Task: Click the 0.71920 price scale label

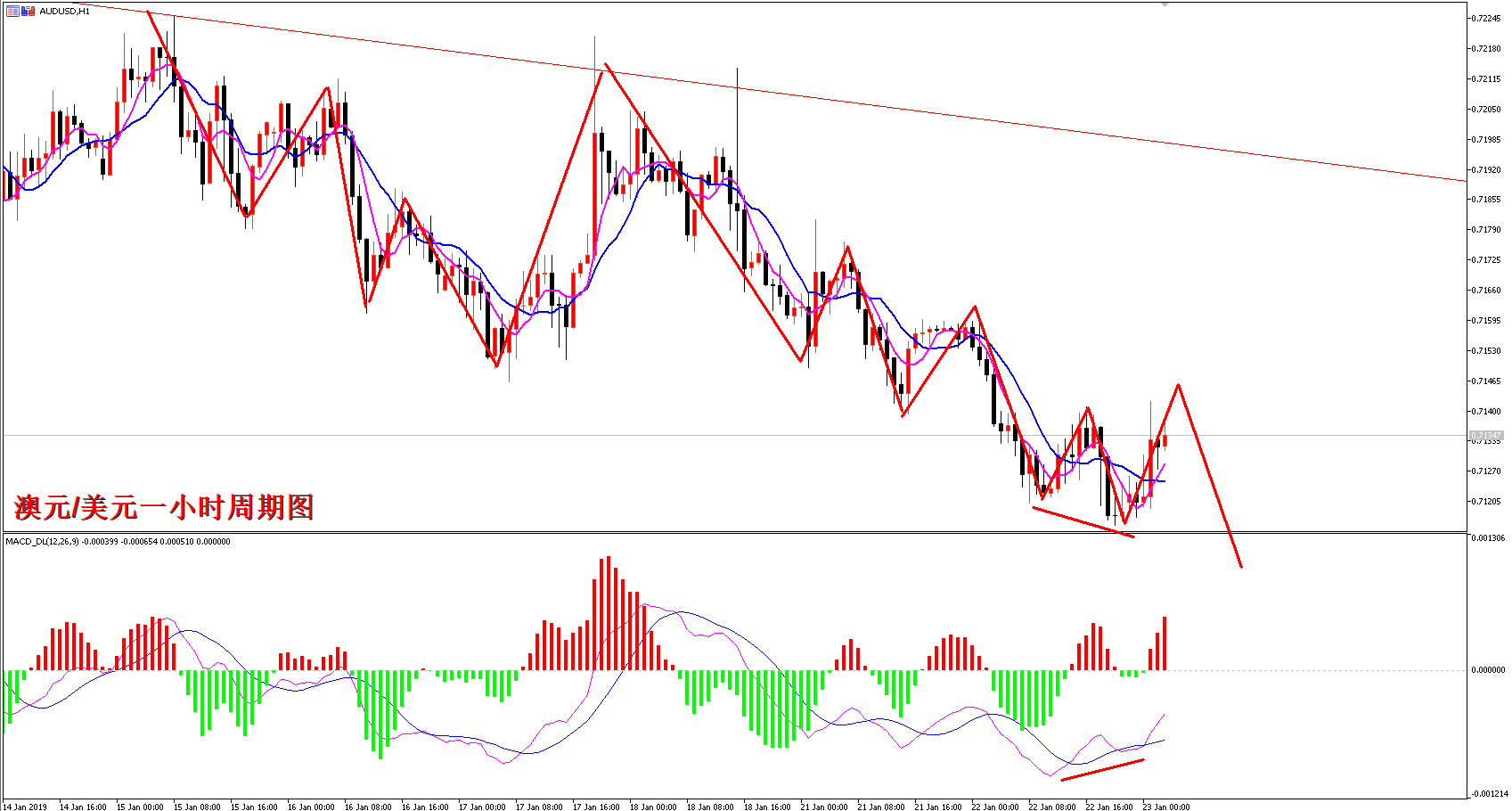Action: click(x=1486, y=170)
